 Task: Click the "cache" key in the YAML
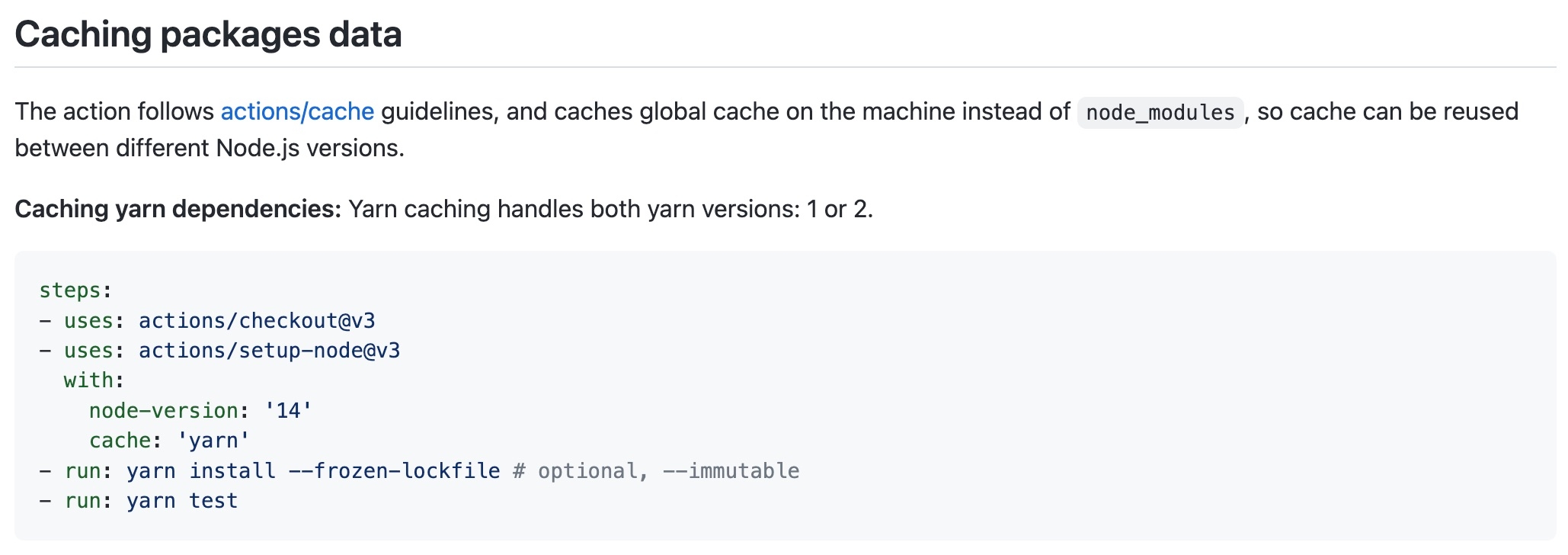[120, 441]
